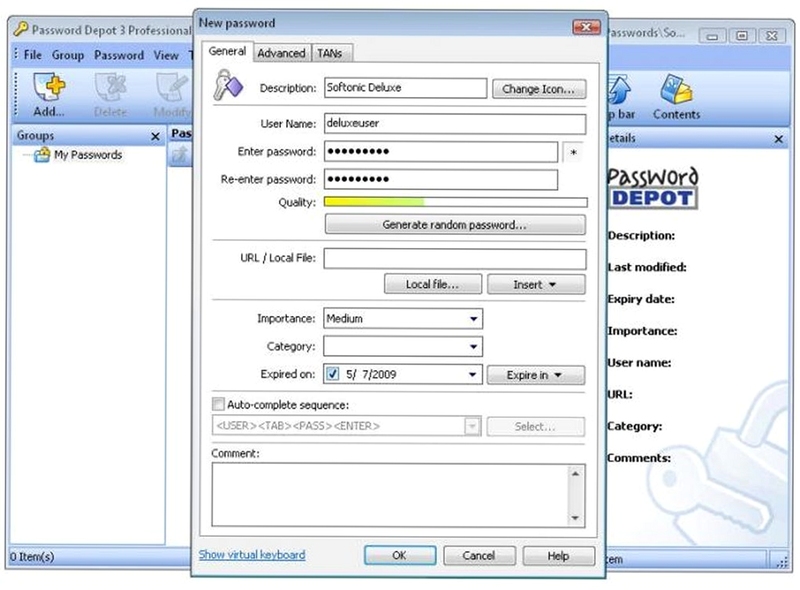Confirm with the OK button

pos(400,555)
